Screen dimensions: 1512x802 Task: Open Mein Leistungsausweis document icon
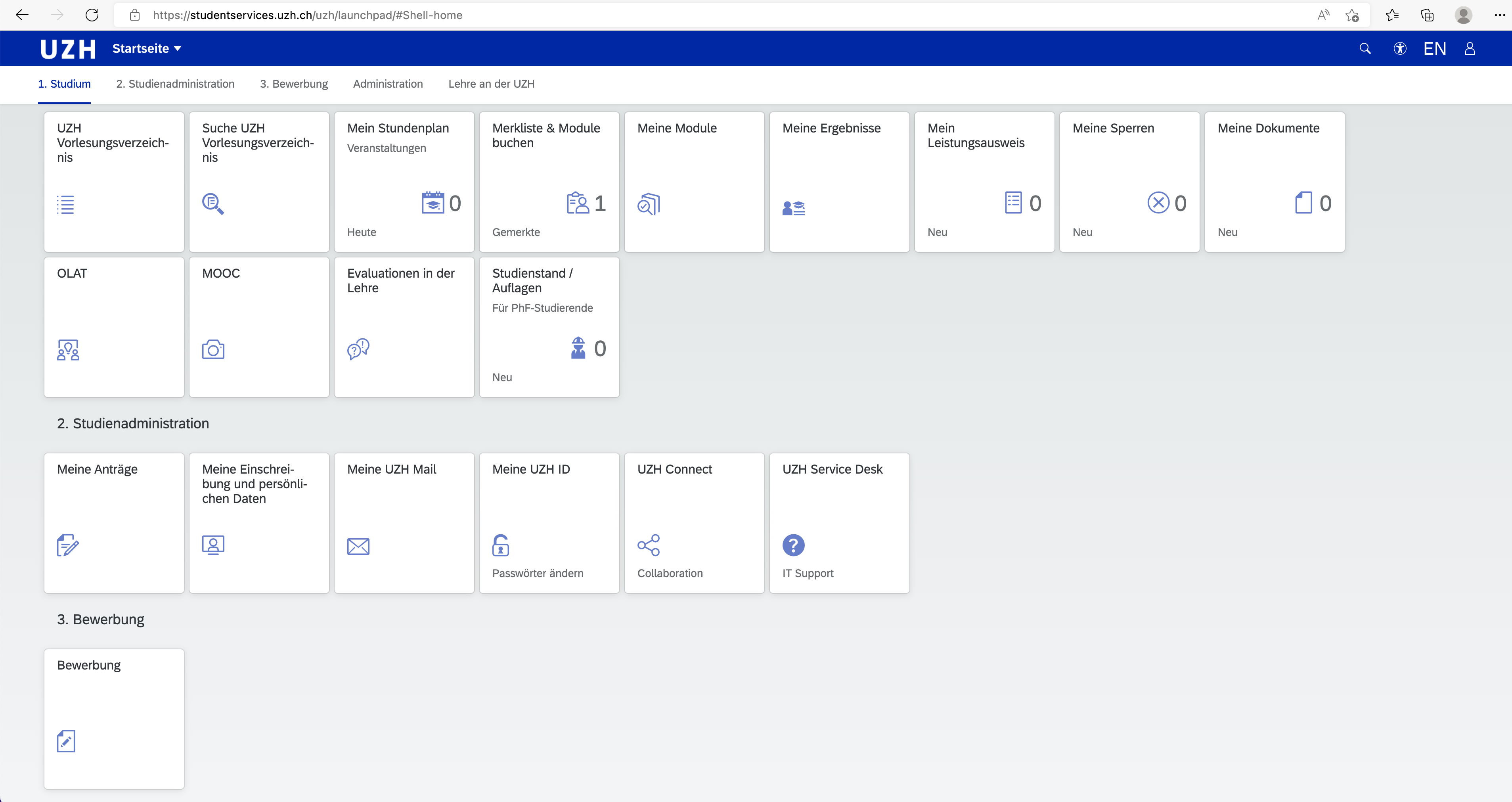coord(1013,203)
